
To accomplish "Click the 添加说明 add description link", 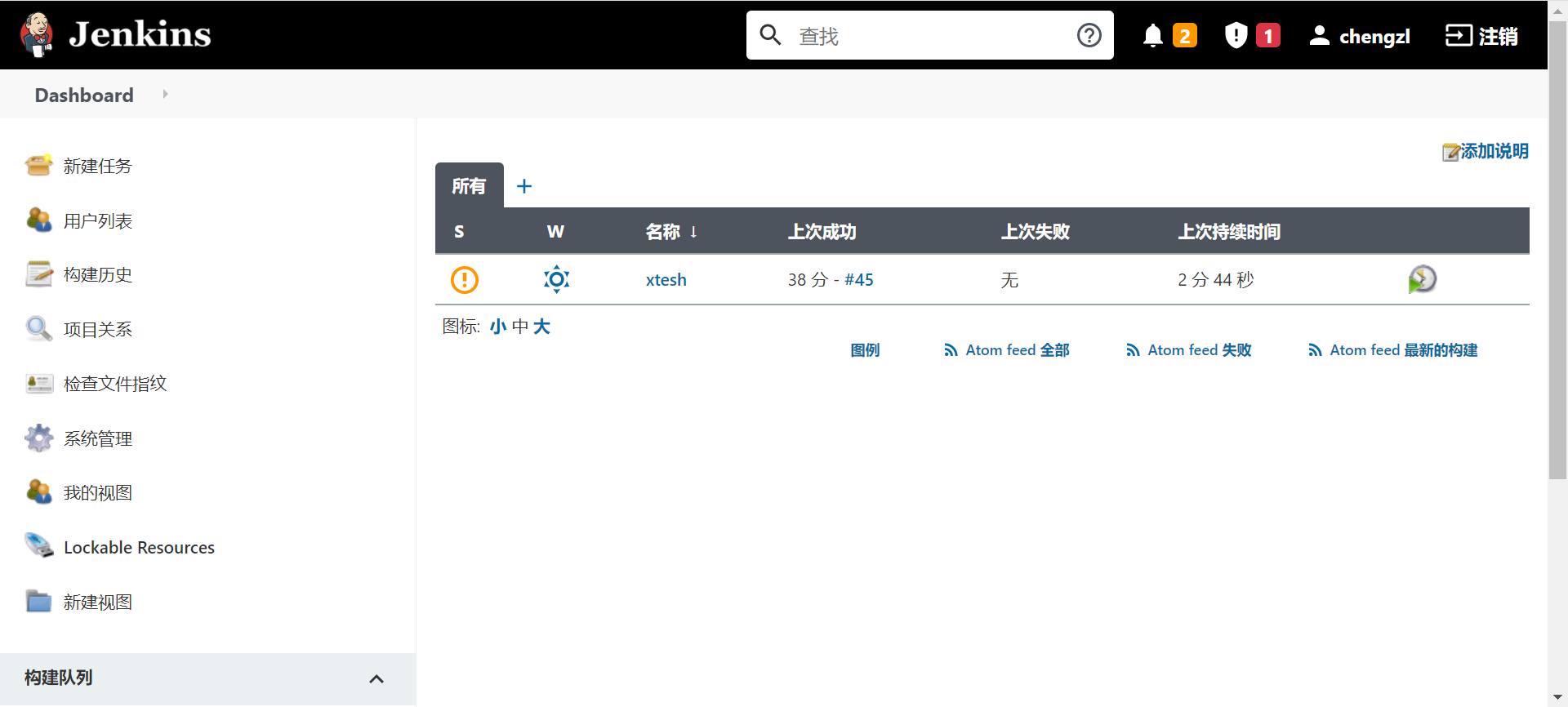I will click(1494, 151).
